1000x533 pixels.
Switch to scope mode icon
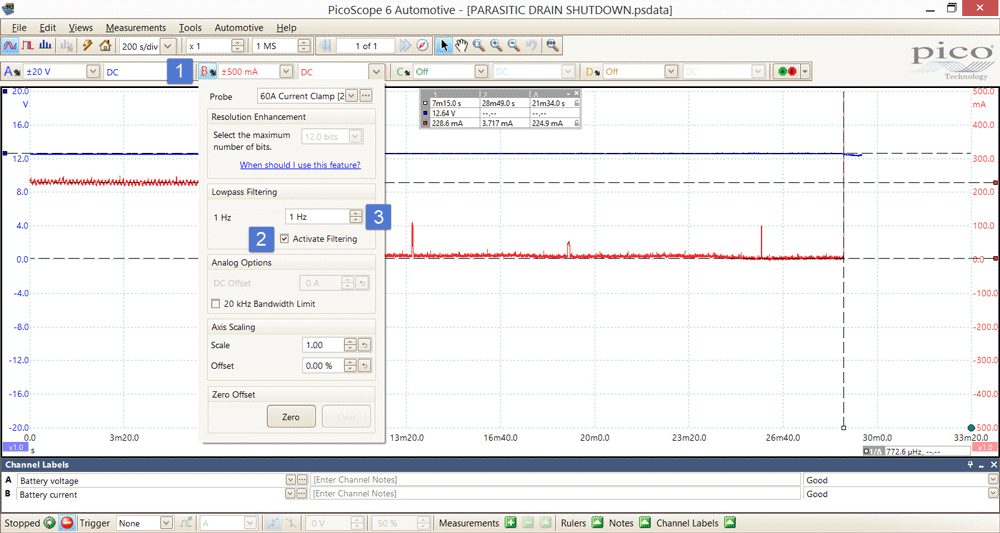[10, 46]
